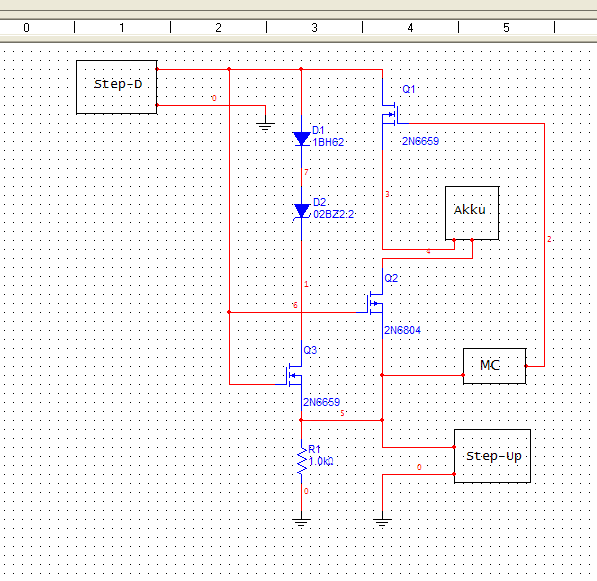The width and height of the screenshot is (597, 581).
Task: Select ground symbol below Step-Up wire
Action: click(x=382, y=522)
